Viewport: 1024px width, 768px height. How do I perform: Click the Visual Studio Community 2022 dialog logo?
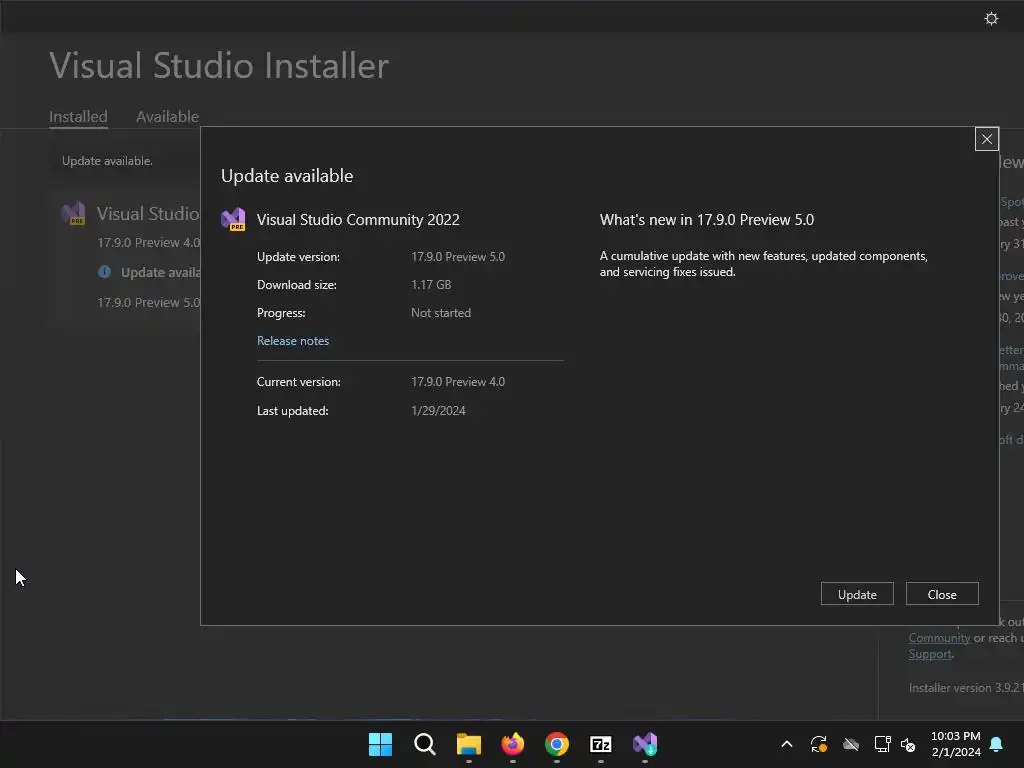pos(233,219)
